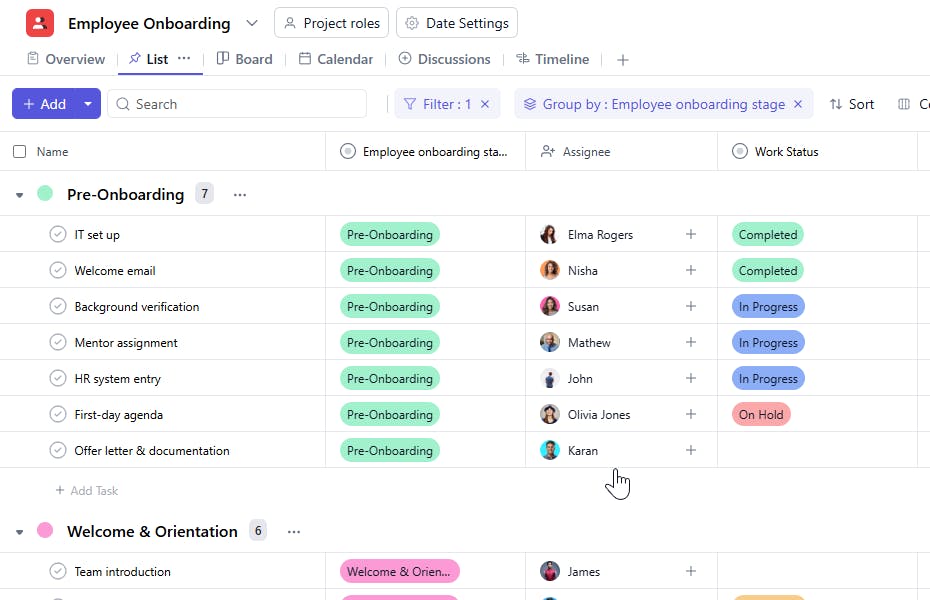
Task: Mark Welcome email task as complete
Action: pos(58,271)
